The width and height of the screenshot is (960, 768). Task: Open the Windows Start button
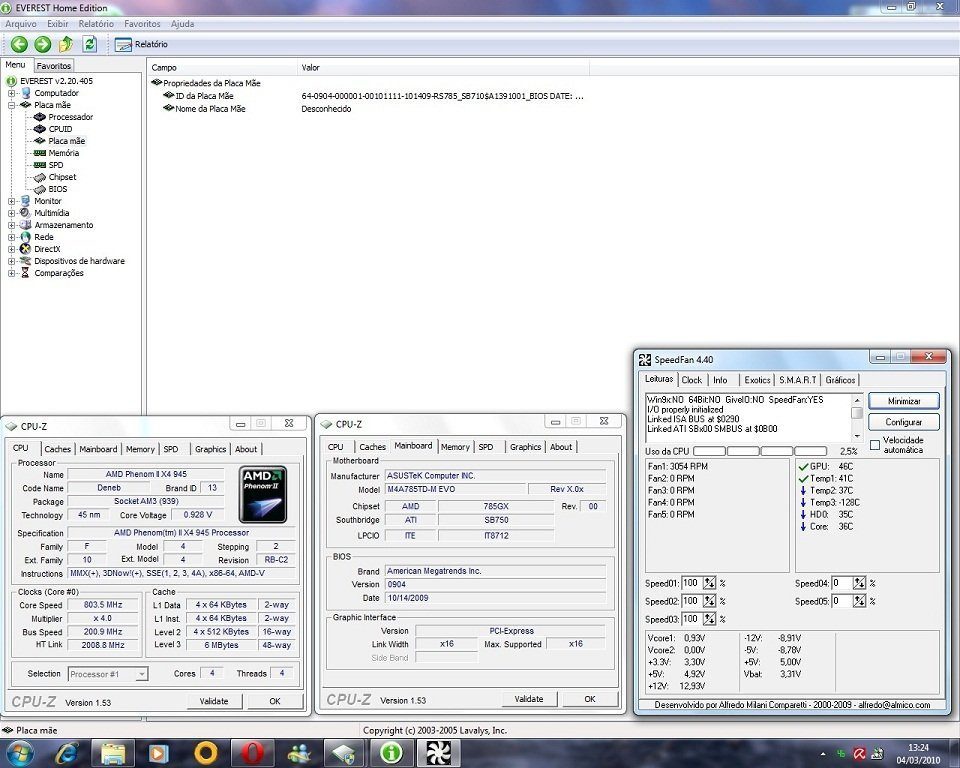coord(18,753)
